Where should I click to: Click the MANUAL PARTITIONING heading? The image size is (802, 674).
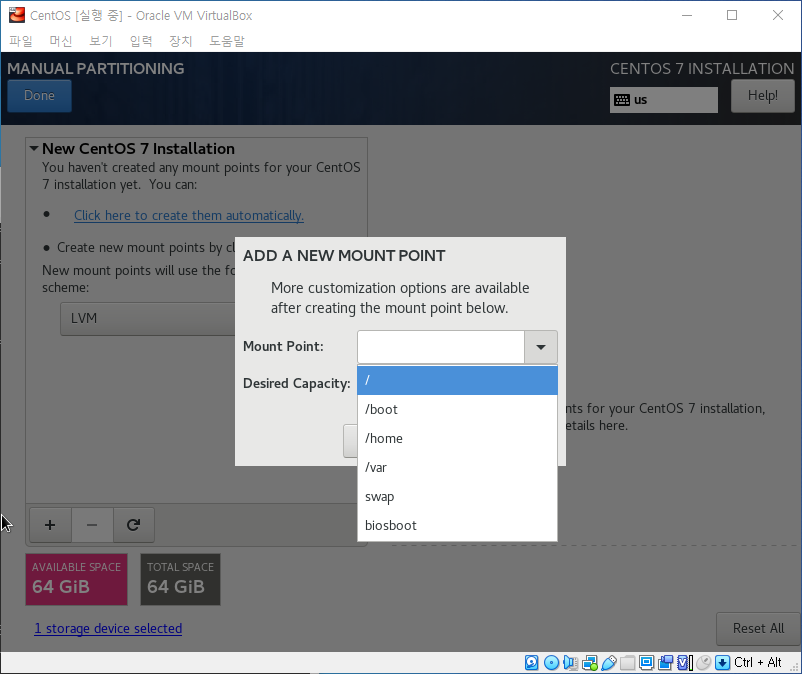pyautogui.click(x=96, y=69)
